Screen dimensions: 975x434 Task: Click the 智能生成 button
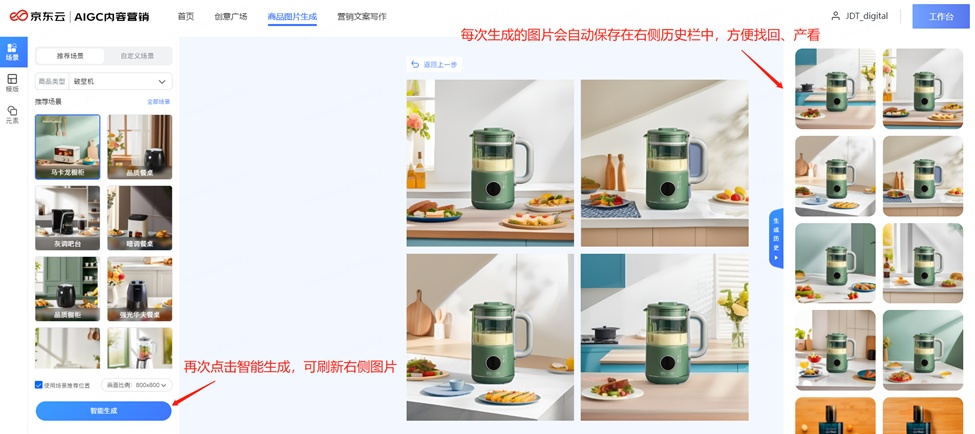(103, 411)
